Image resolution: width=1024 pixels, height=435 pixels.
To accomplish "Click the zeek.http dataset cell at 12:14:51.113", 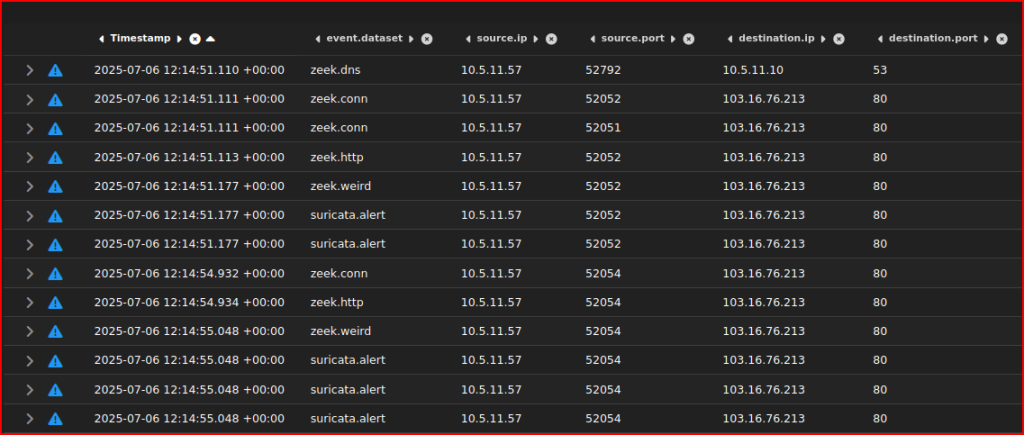I will click(x=338, y=158).
